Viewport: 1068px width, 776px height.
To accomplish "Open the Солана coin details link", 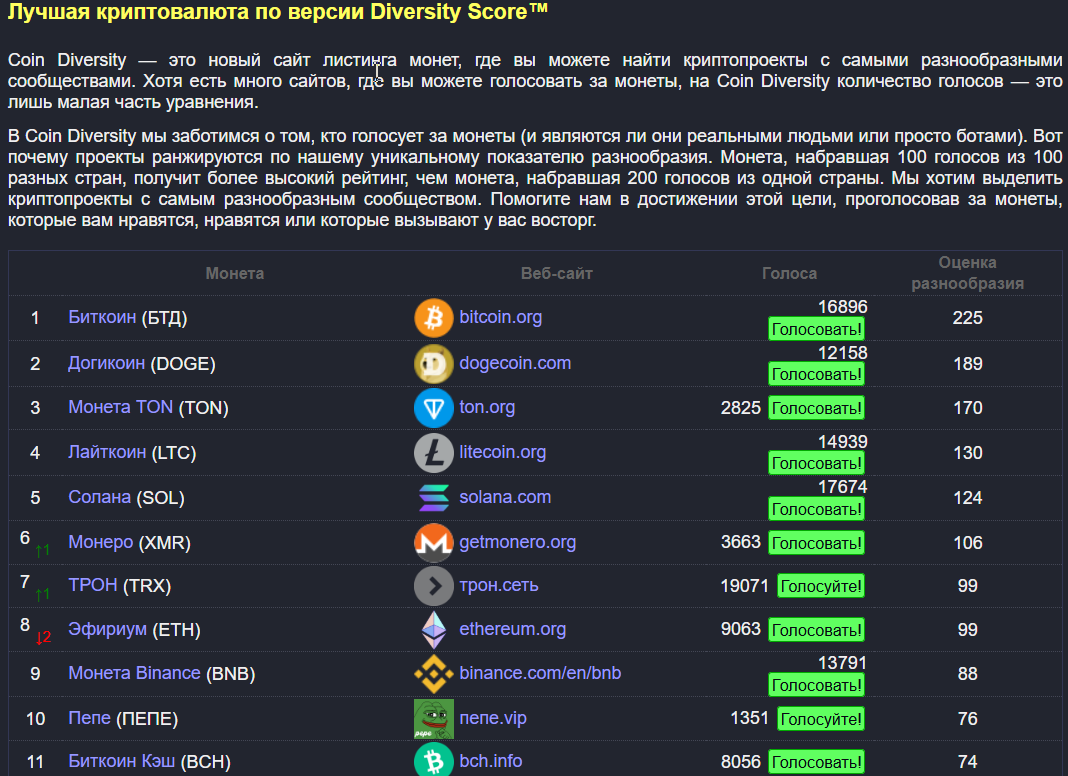I will click(99, 497).
